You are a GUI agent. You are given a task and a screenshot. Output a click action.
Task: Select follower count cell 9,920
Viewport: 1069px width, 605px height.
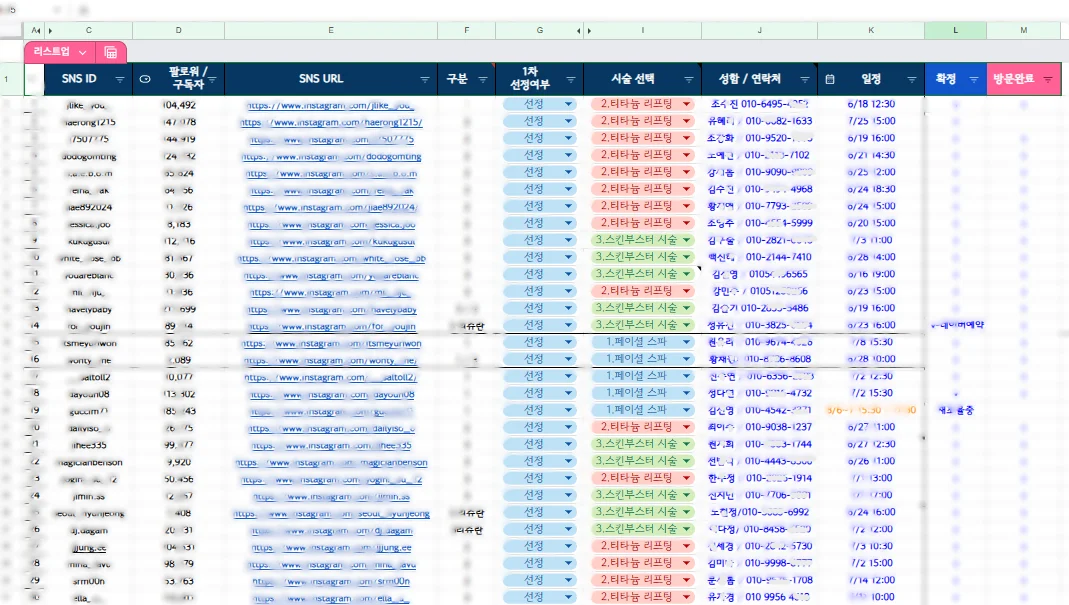[x=179, y=462]
